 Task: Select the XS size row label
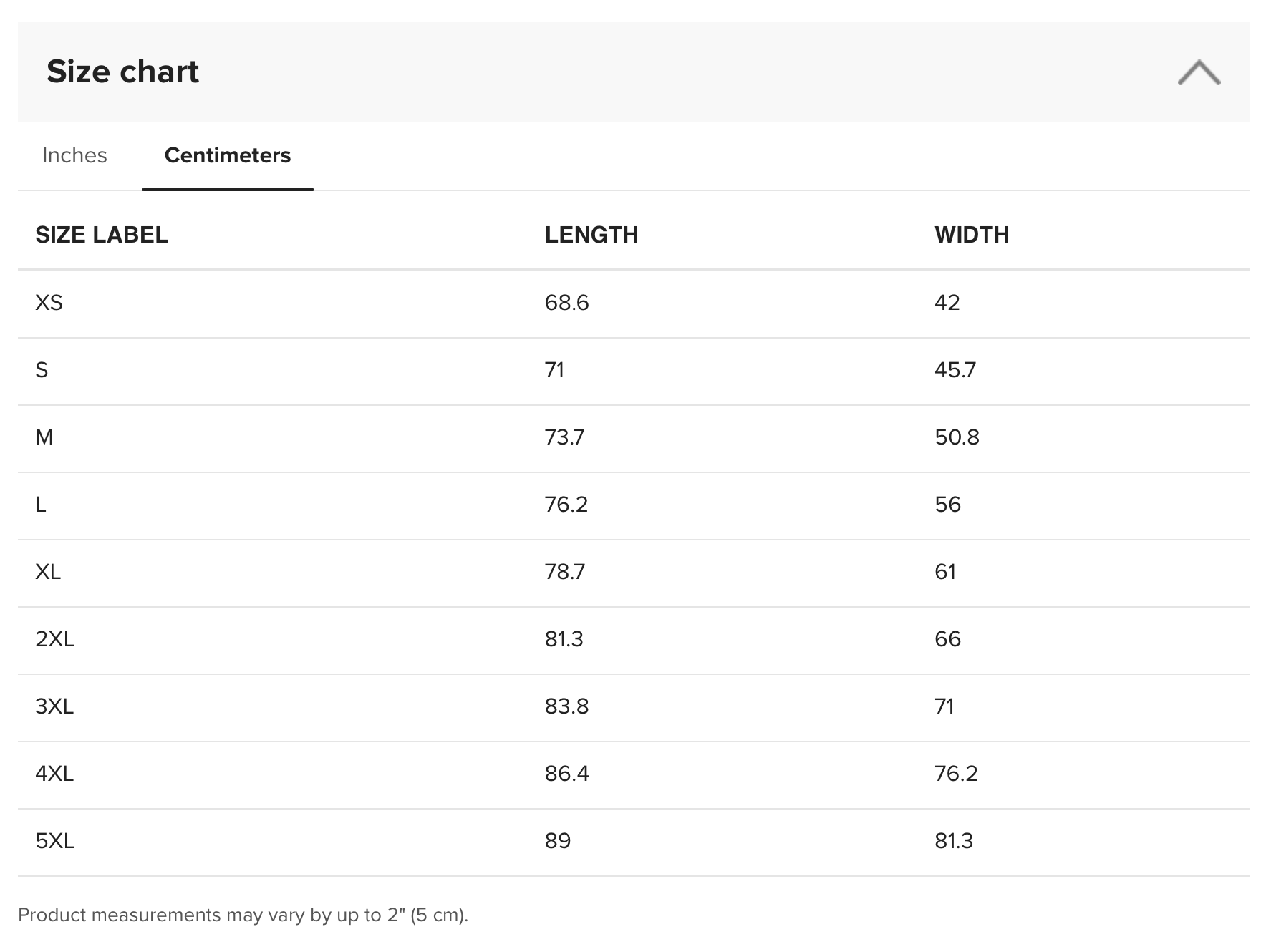coord(49,303)
